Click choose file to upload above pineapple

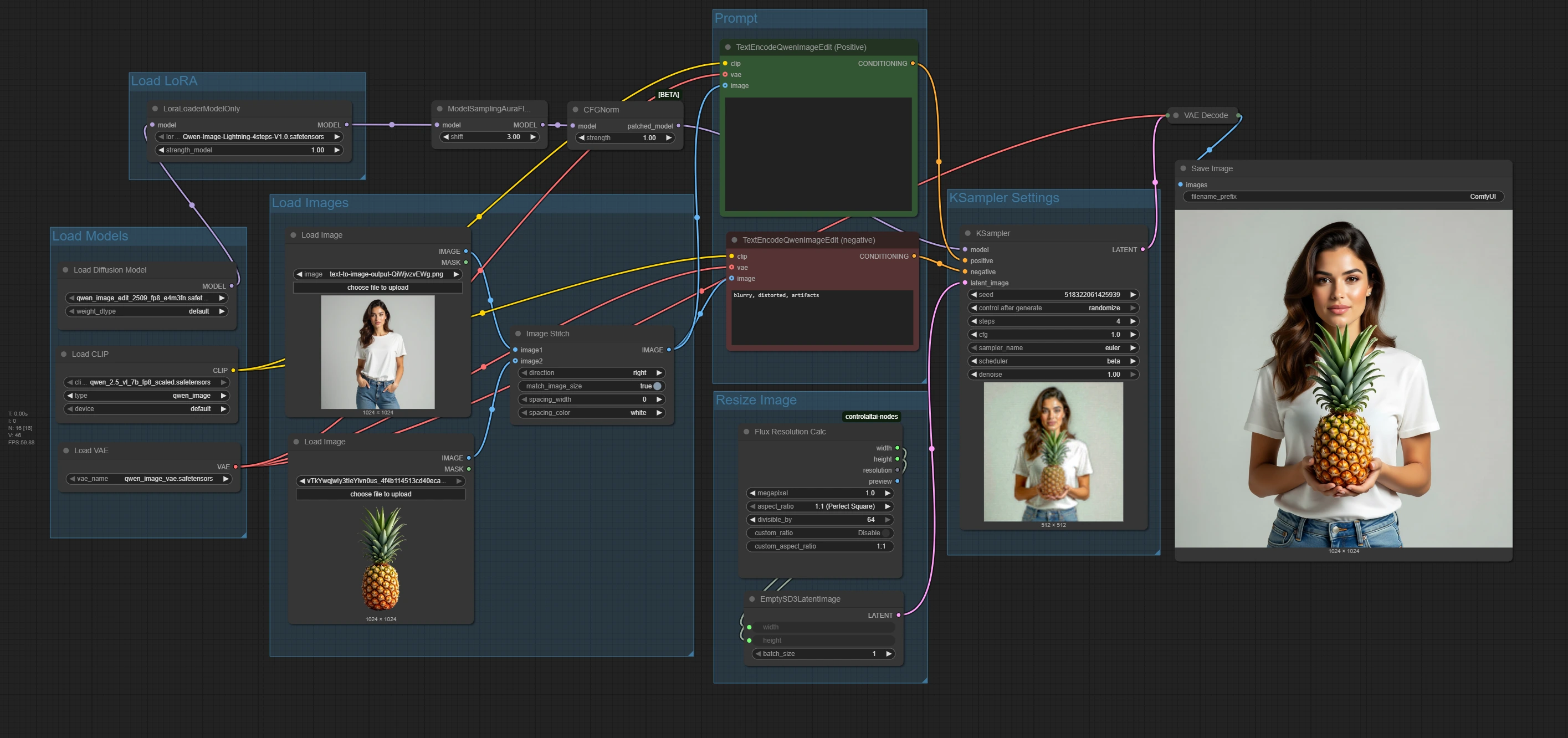pos(381,494)
